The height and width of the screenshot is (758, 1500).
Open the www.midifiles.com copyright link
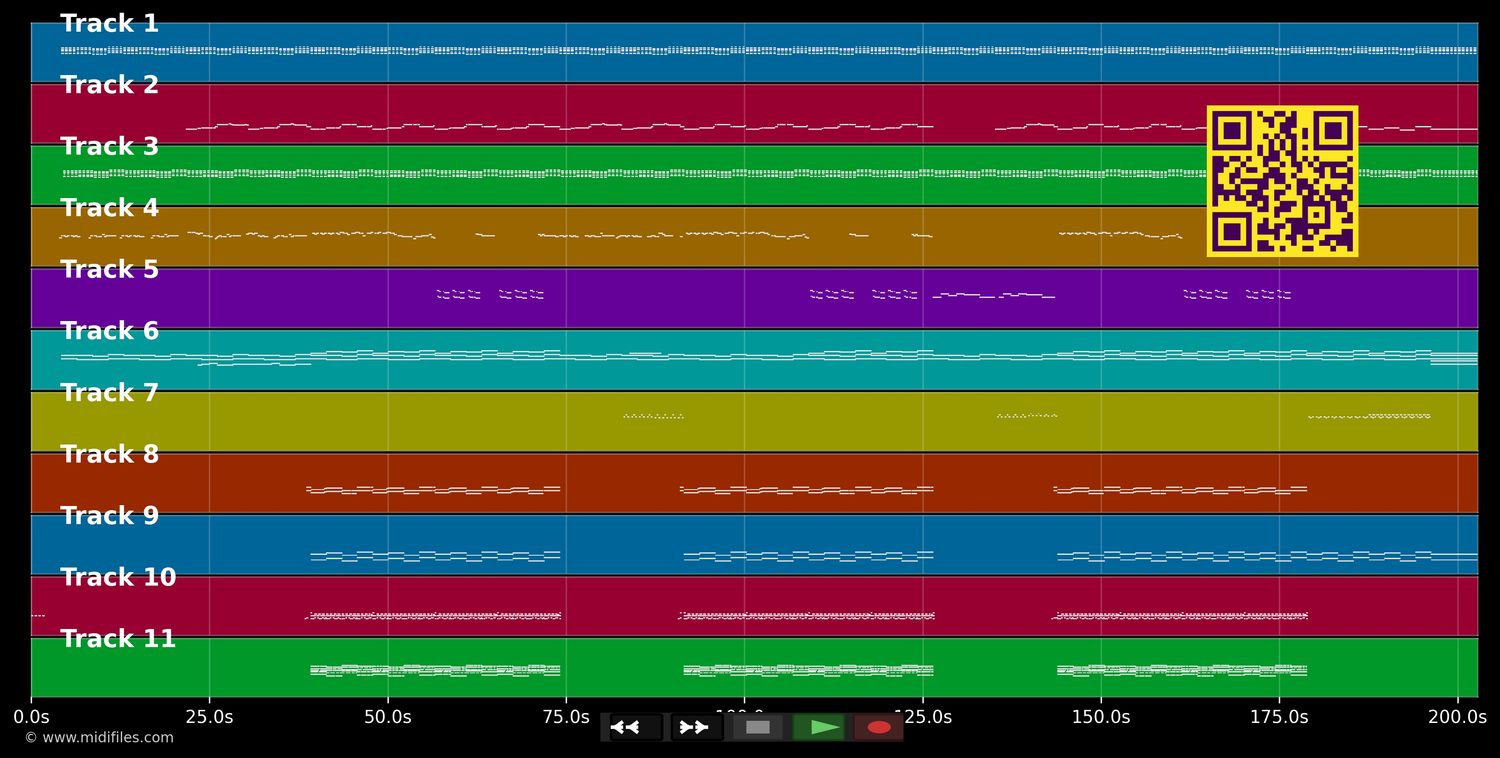[x=99, y=738]
